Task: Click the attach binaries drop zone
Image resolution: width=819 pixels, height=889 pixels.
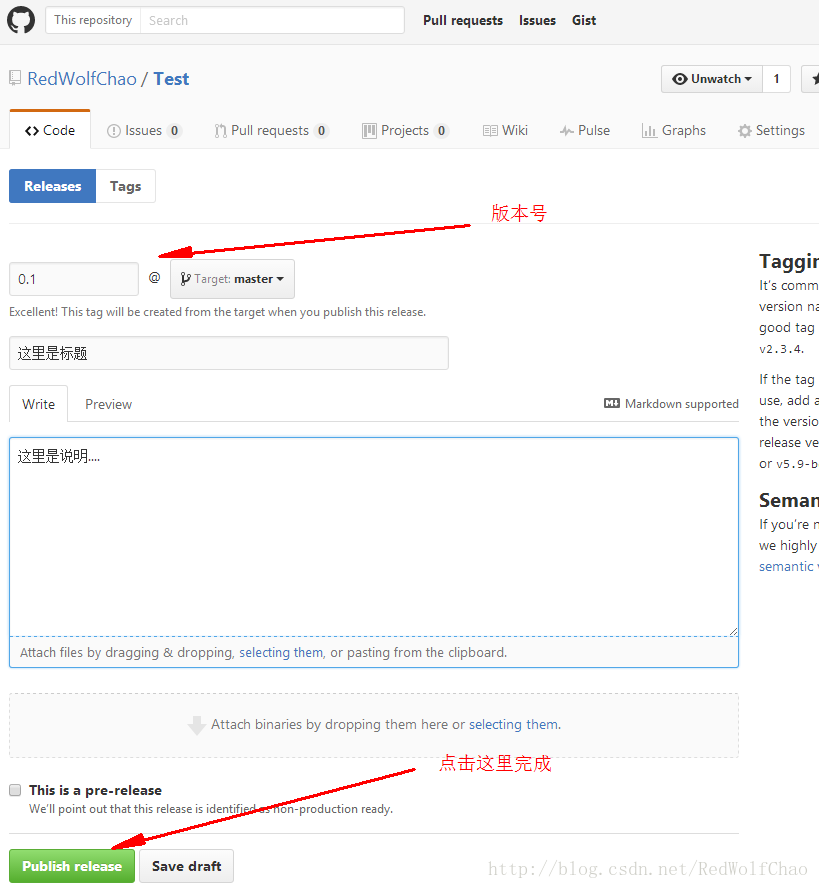Action: coord(374,725)
